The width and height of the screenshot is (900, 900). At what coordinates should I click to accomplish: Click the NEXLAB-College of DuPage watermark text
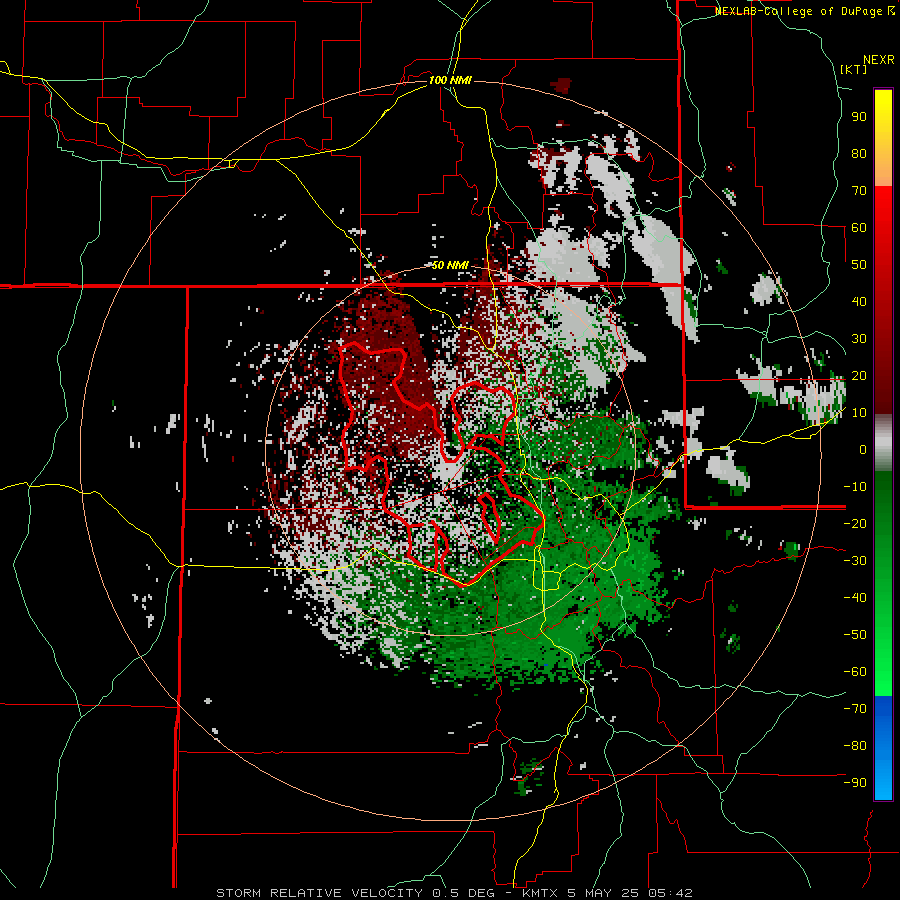[x=804, y=11]
